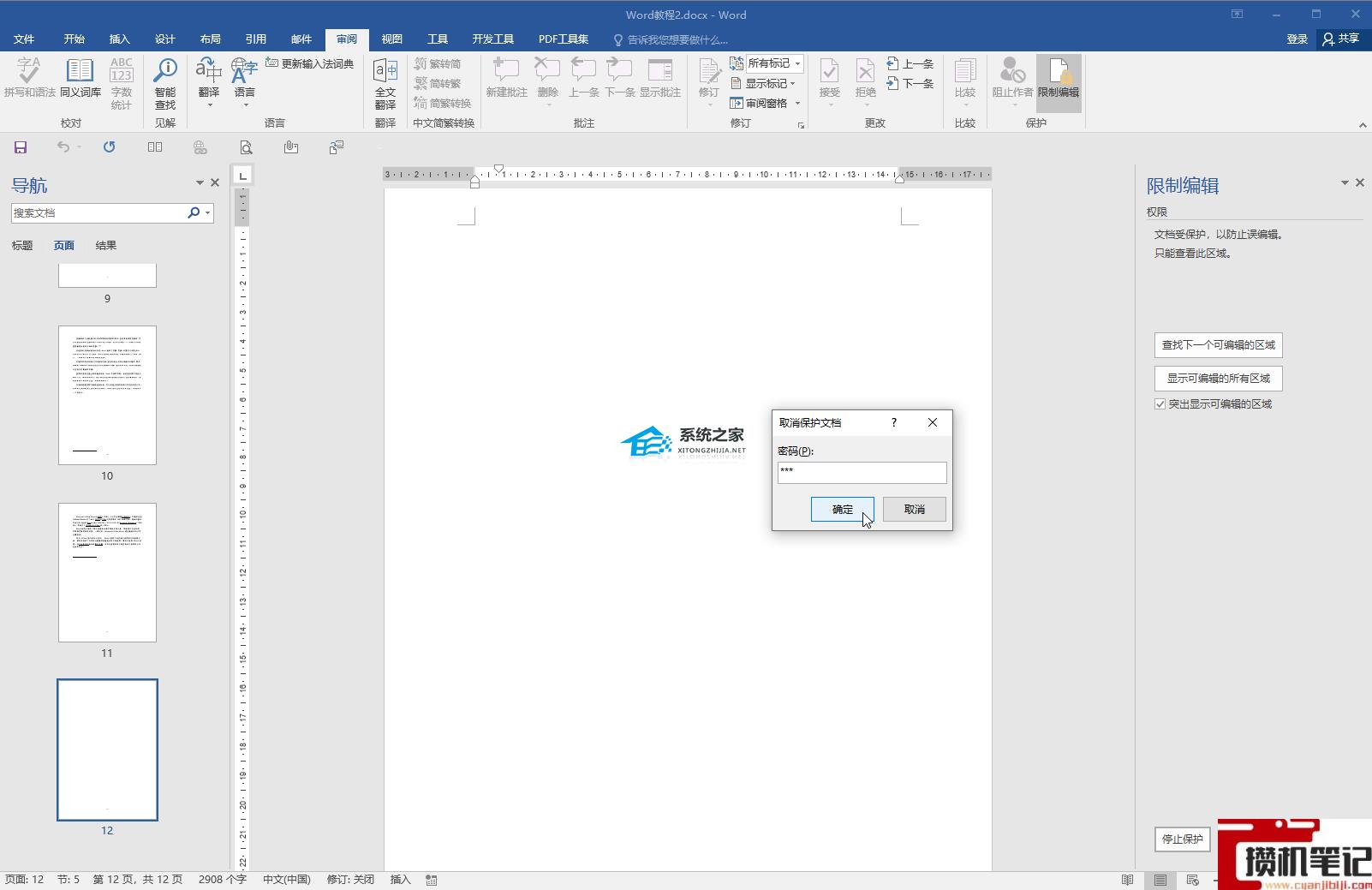Viewport: 1372px width, 890px height.
Task: Switch to the Insert (插入) tab
Action: pos(120,39)
